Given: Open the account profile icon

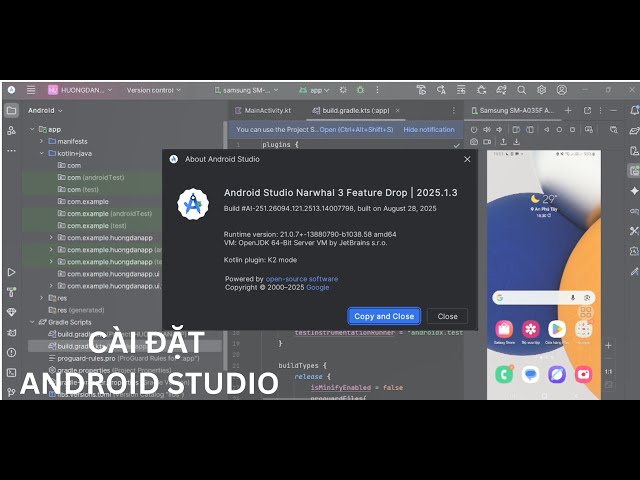Looking at the screenshot, I should click(562, 90).
